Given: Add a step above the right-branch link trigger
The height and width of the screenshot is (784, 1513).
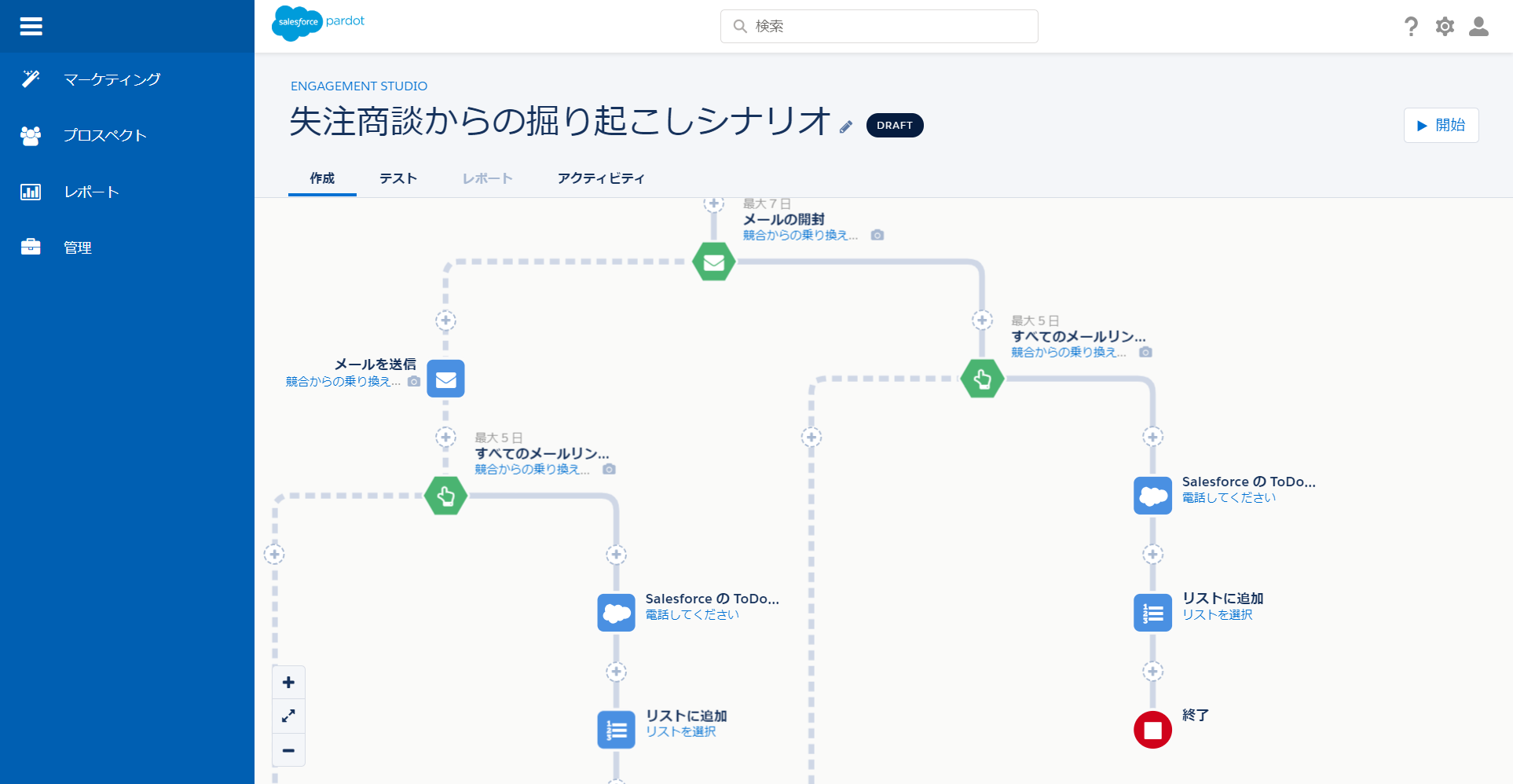Looking at the screenshot, I should click(982, 321).
